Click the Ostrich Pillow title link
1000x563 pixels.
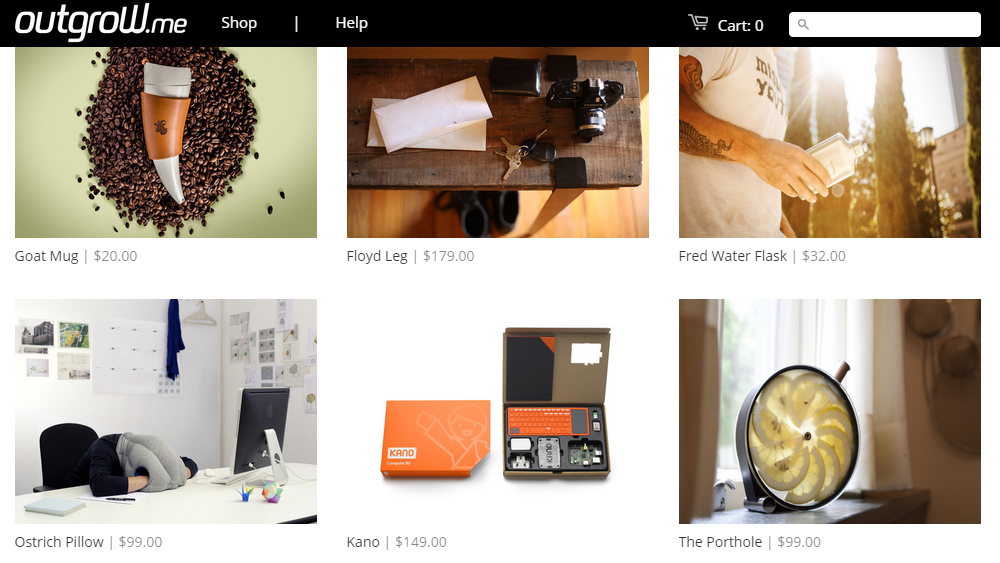(59, 542)
